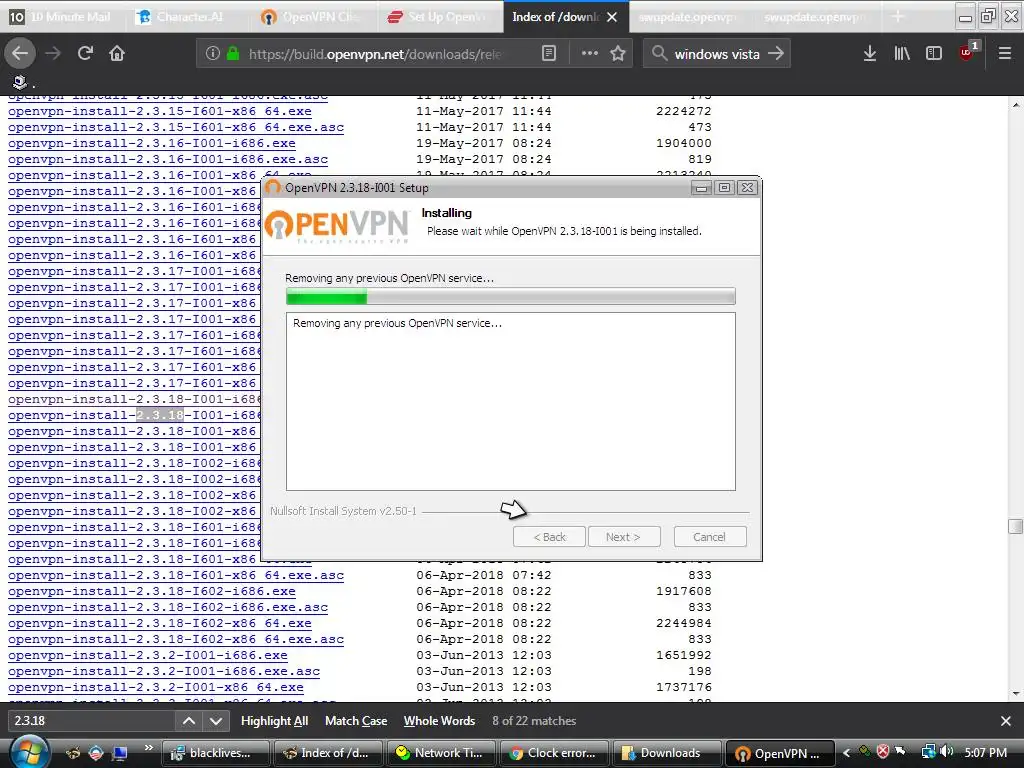The height and width of the screenshot is (768, 1024).
Task: Toggle Match Case in the find bar
Action: pos(356,721)
